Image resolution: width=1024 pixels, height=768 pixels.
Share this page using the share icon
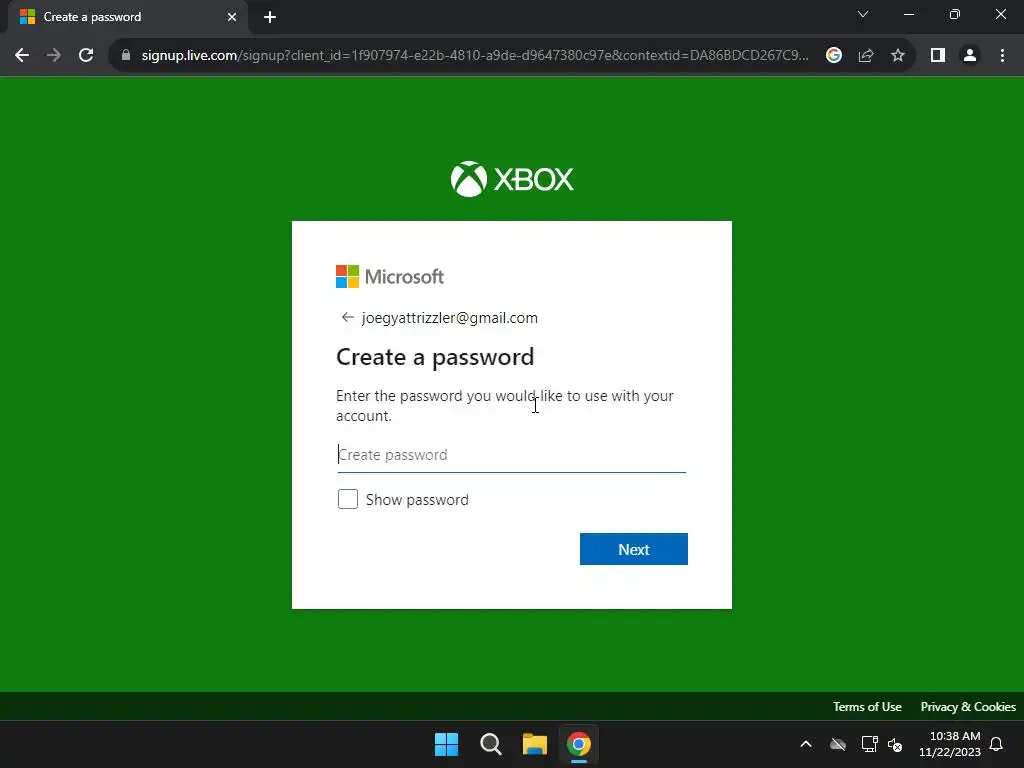866,56
